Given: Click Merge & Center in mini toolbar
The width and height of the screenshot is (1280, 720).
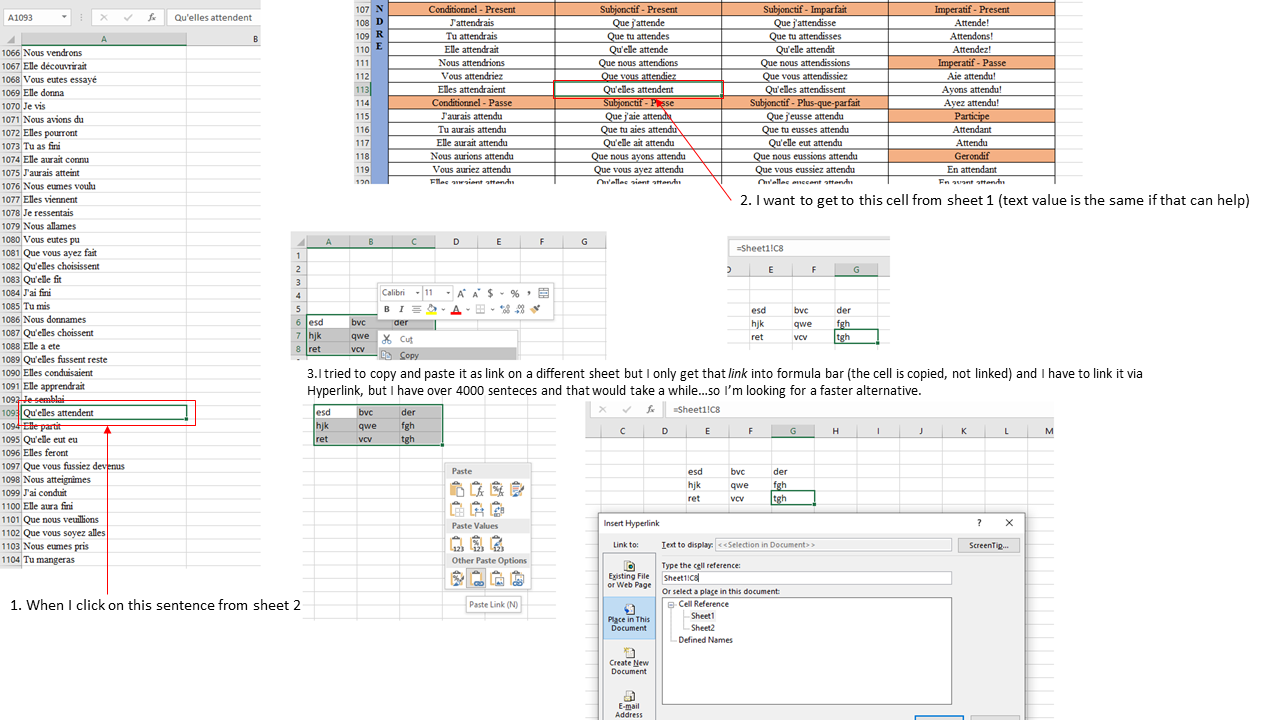Looking at the screenshot, I should pos(544,293).
